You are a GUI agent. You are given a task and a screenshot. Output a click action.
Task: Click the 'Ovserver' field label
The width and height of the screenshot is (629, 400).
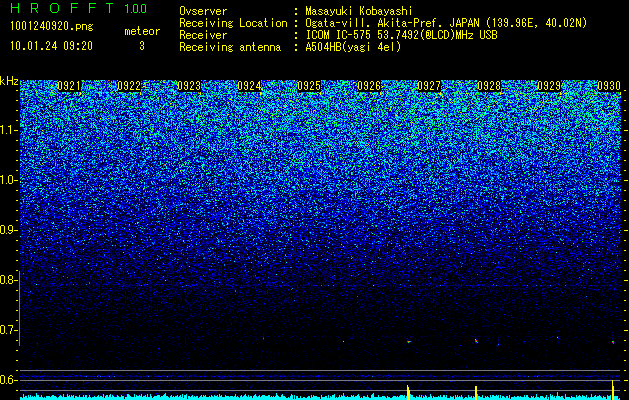click(203, 11)
